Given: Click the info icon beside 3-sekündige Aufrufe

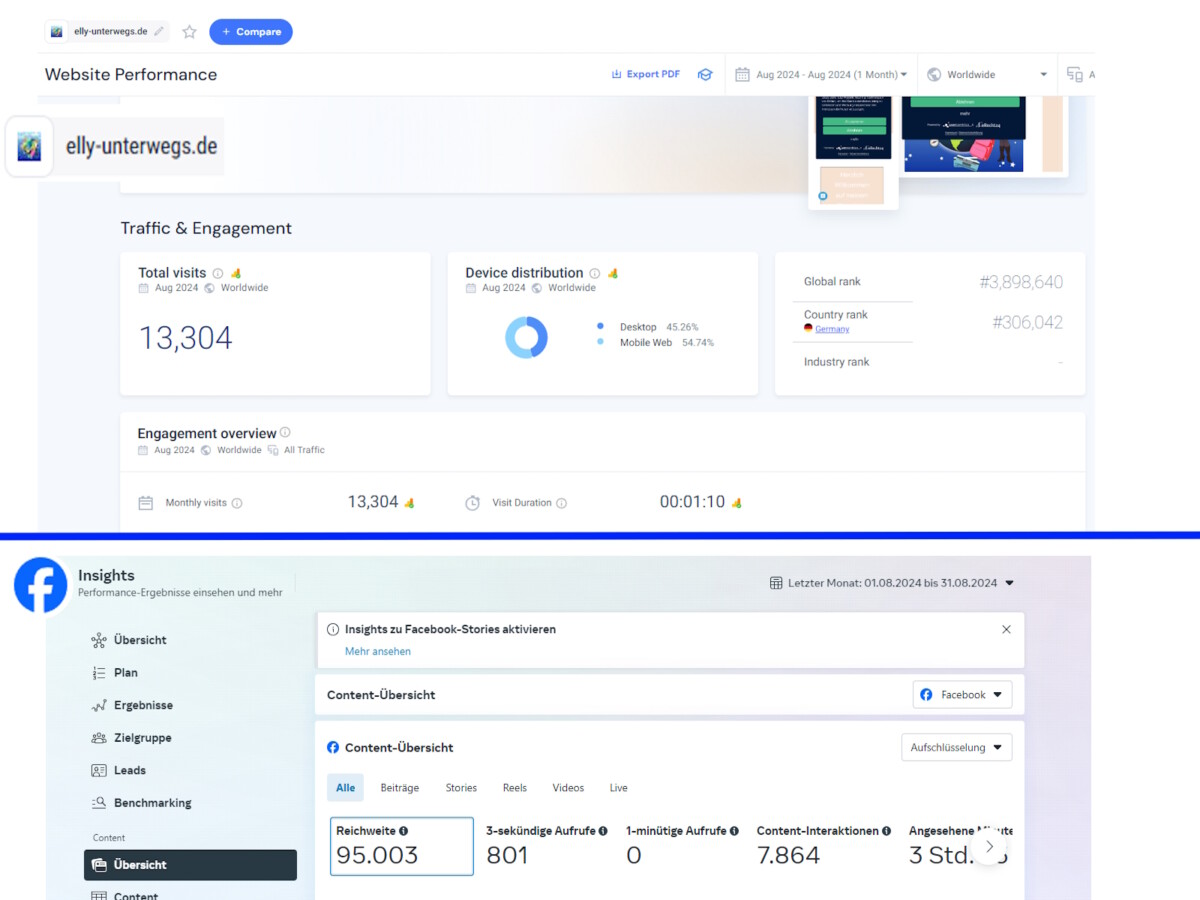Looking at the screenshot, I should (603, 831).
